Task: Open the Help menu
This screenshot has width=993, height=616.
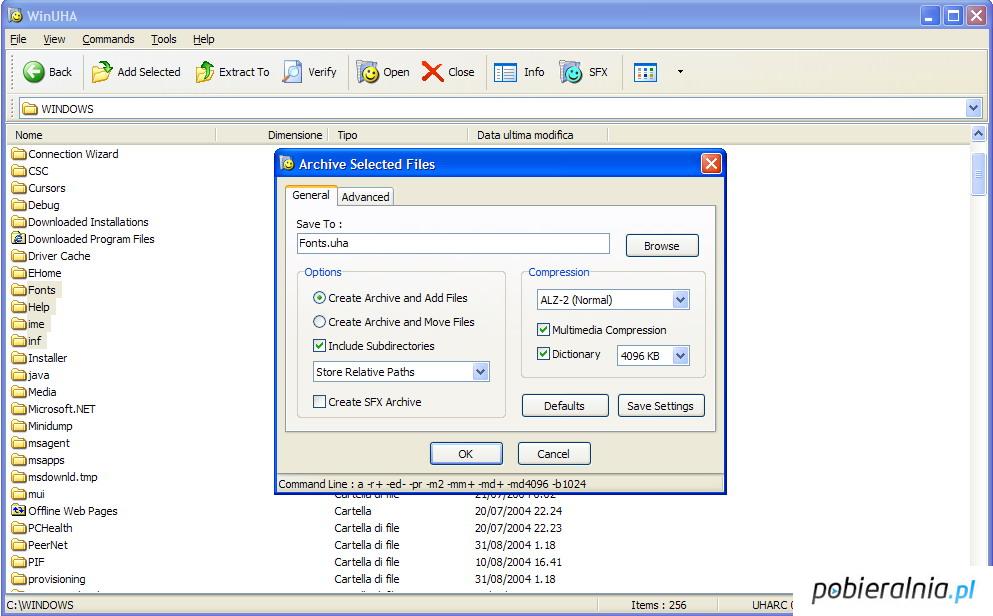Action: [x=203, y=39]
